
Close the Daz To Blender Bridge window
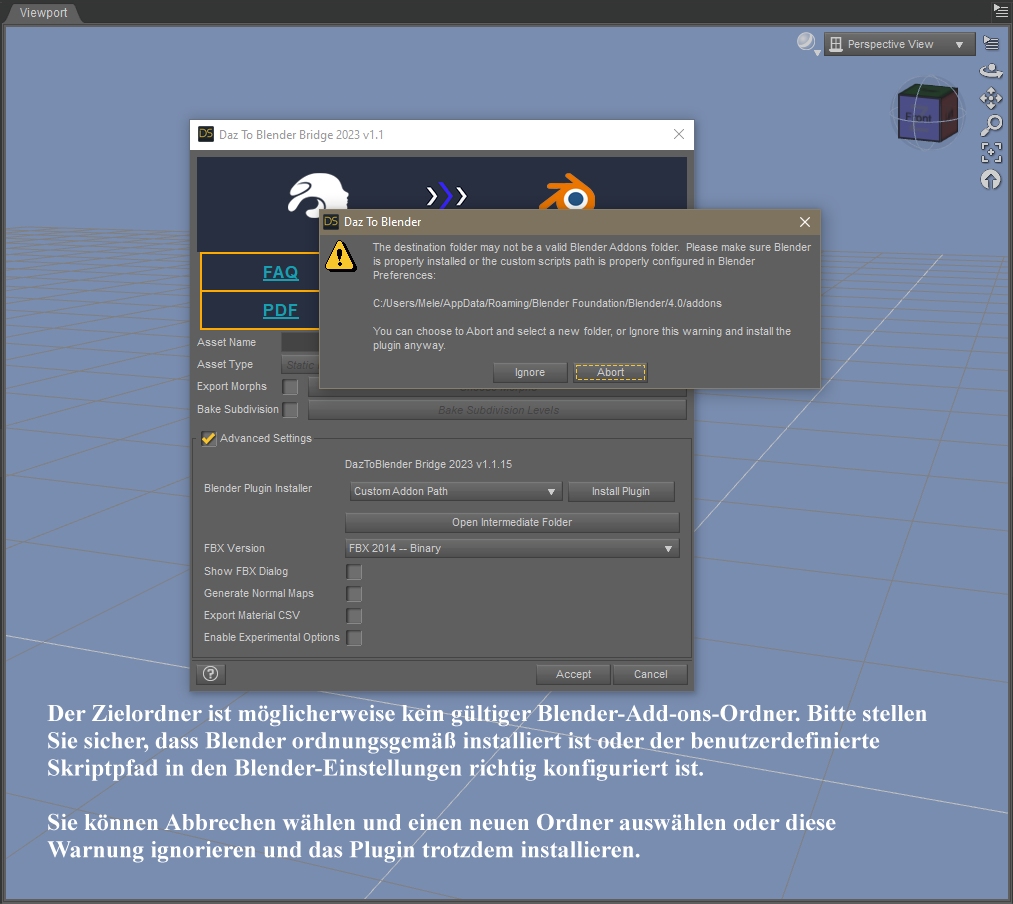[678, 134]
